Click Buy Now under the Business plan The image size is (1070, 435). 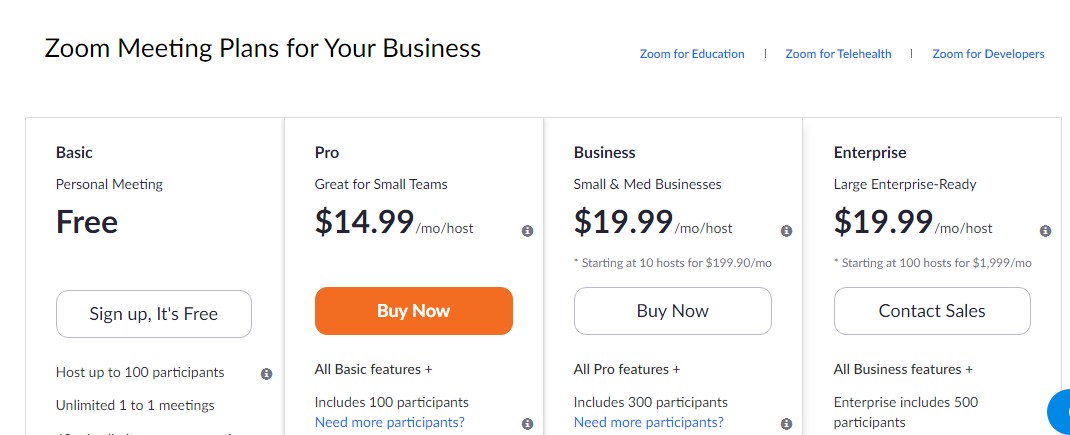(672, 311)
